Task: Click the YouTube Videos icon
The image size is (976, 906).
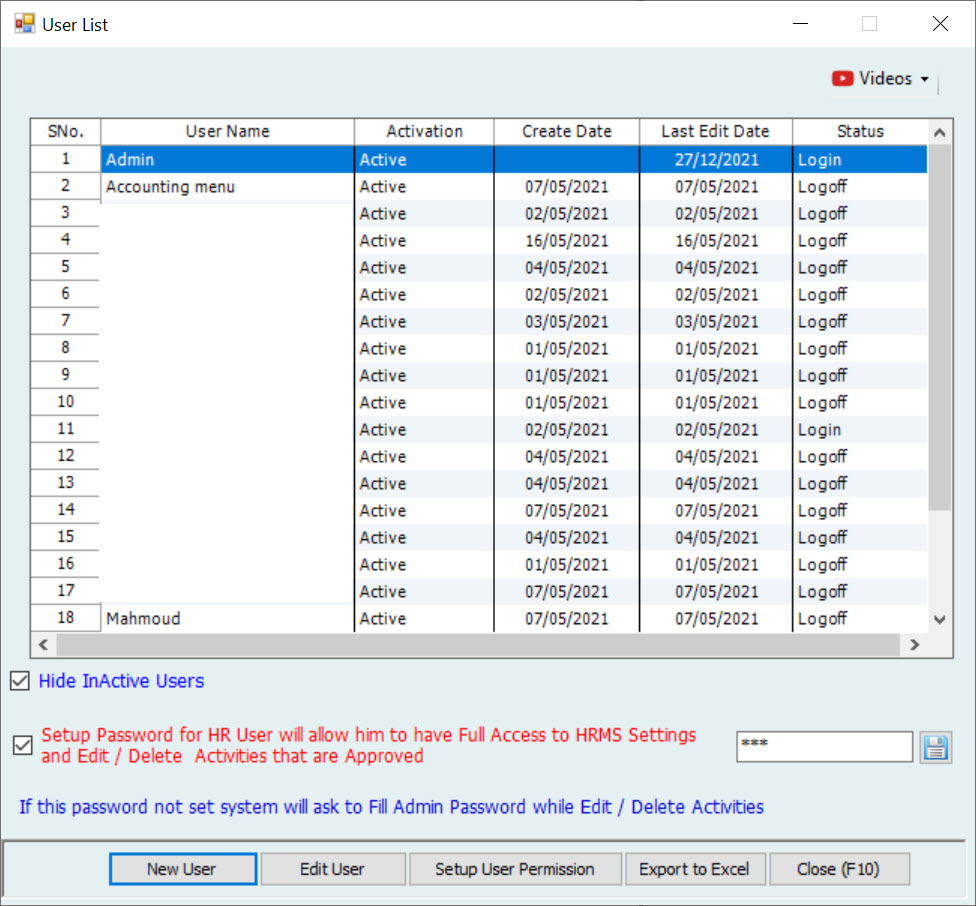Action: click(x=842, y=78)
